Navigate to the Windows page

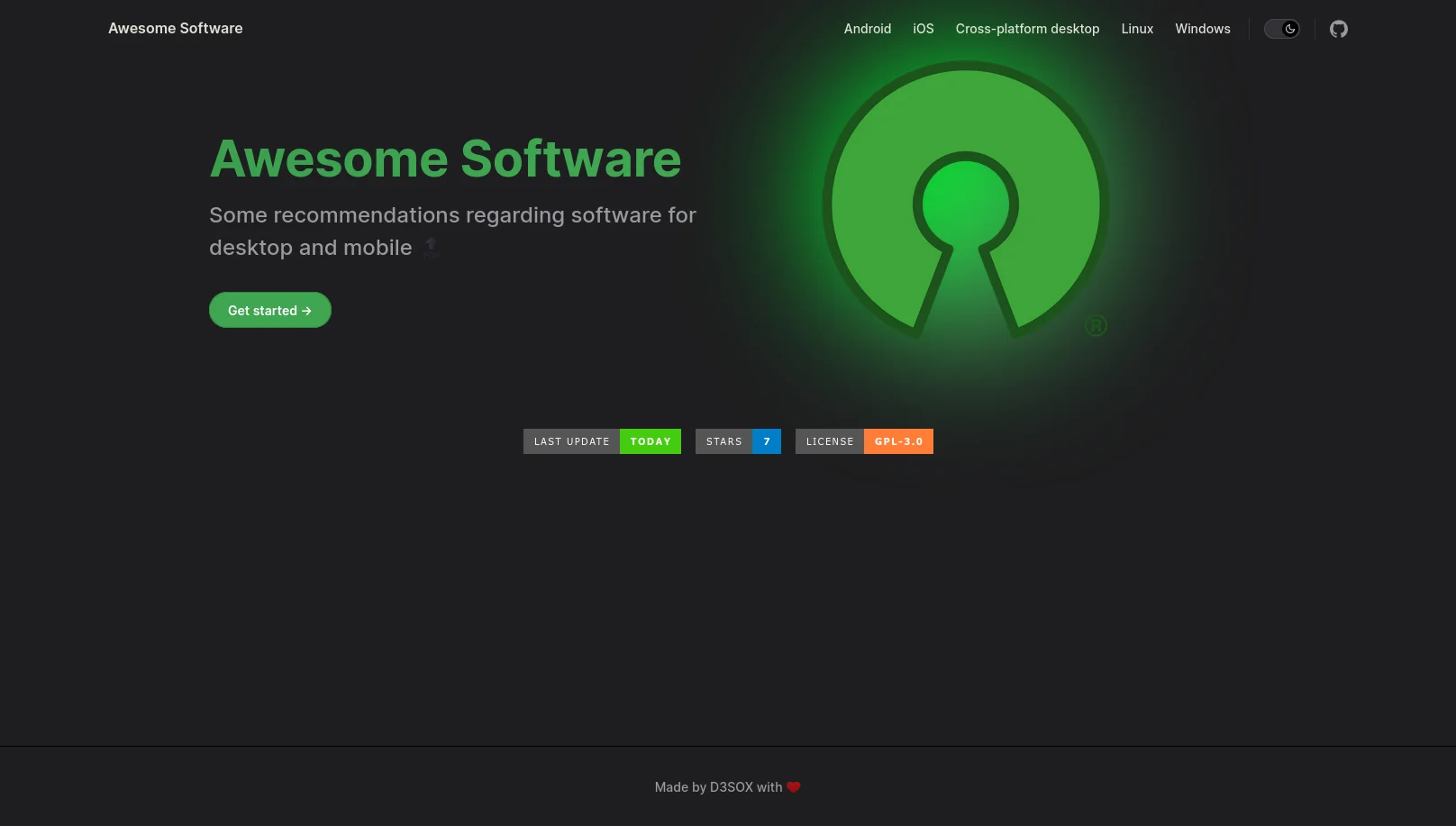(x=1203, y=29)
